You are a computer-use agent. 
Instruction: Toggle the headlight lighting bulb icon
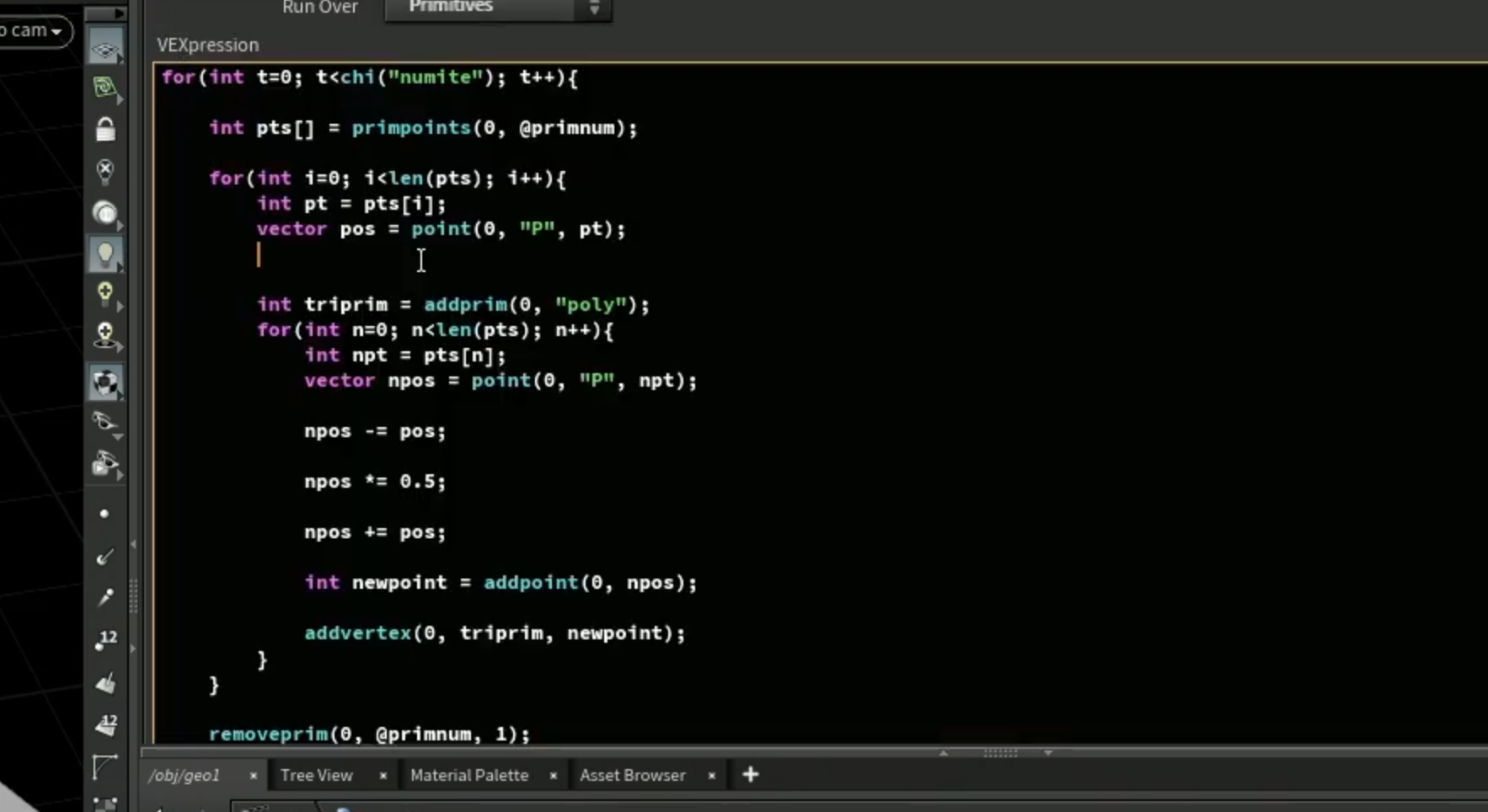(105, 254)
